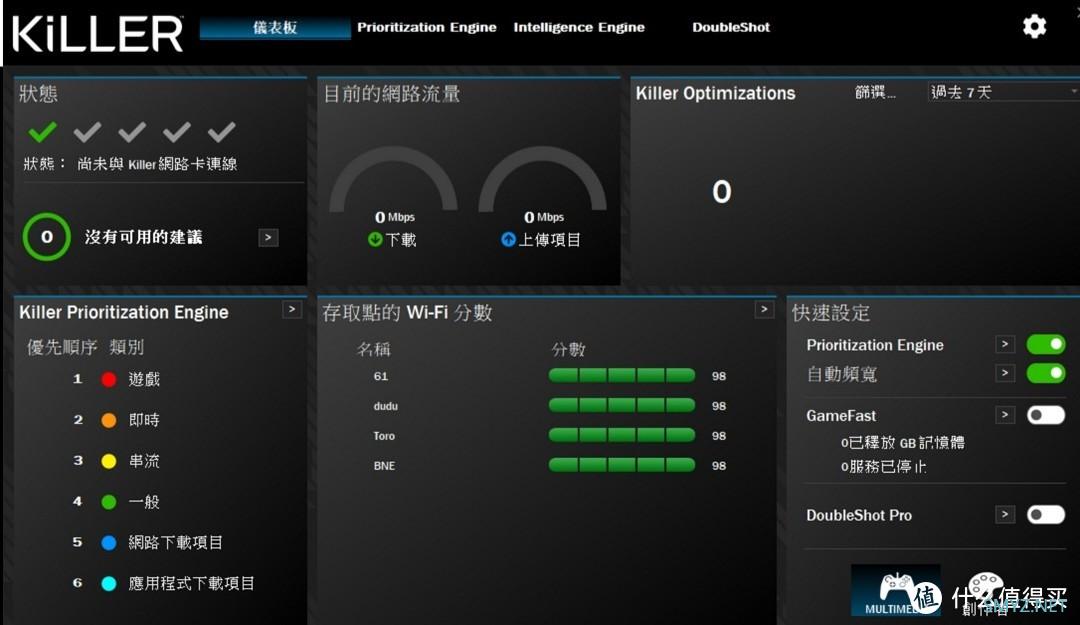Click the 0服務已停止 text
This screenshot has height=625, width=1080.
pyautogui.click(x=883, y=467)
